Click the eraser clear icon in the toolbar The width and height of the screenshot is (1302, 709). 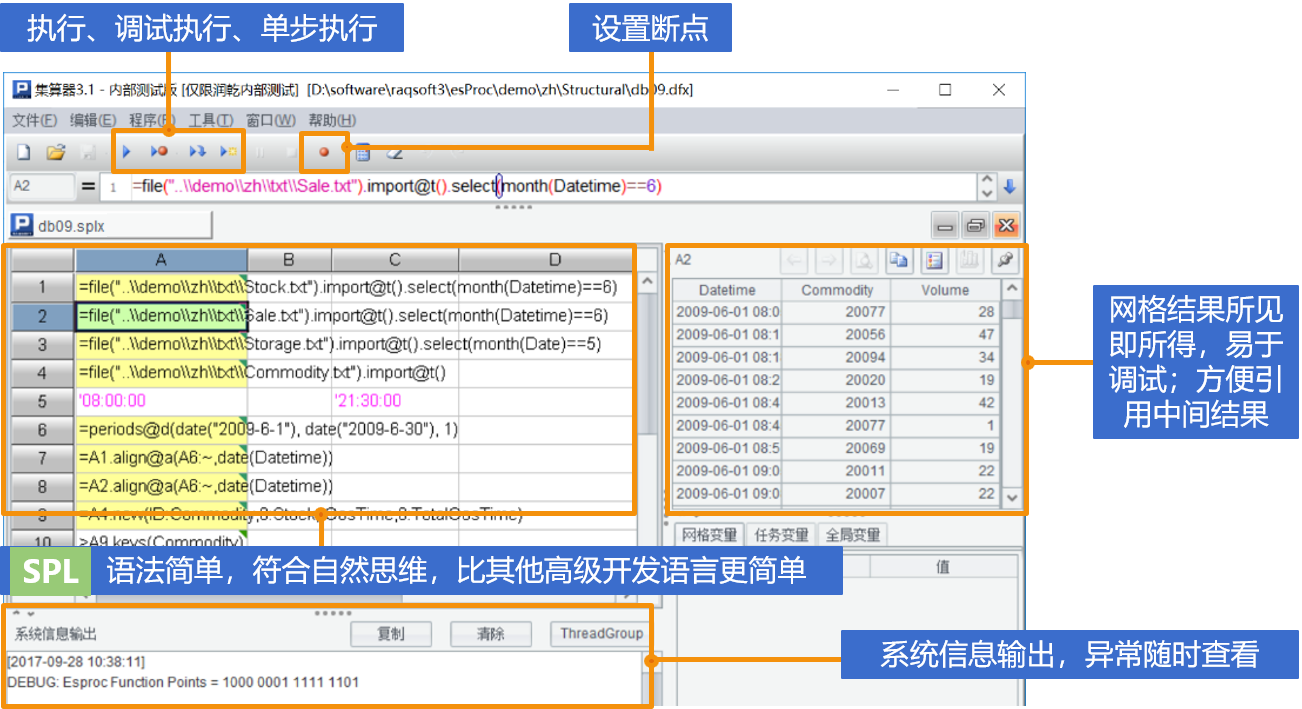394,153
